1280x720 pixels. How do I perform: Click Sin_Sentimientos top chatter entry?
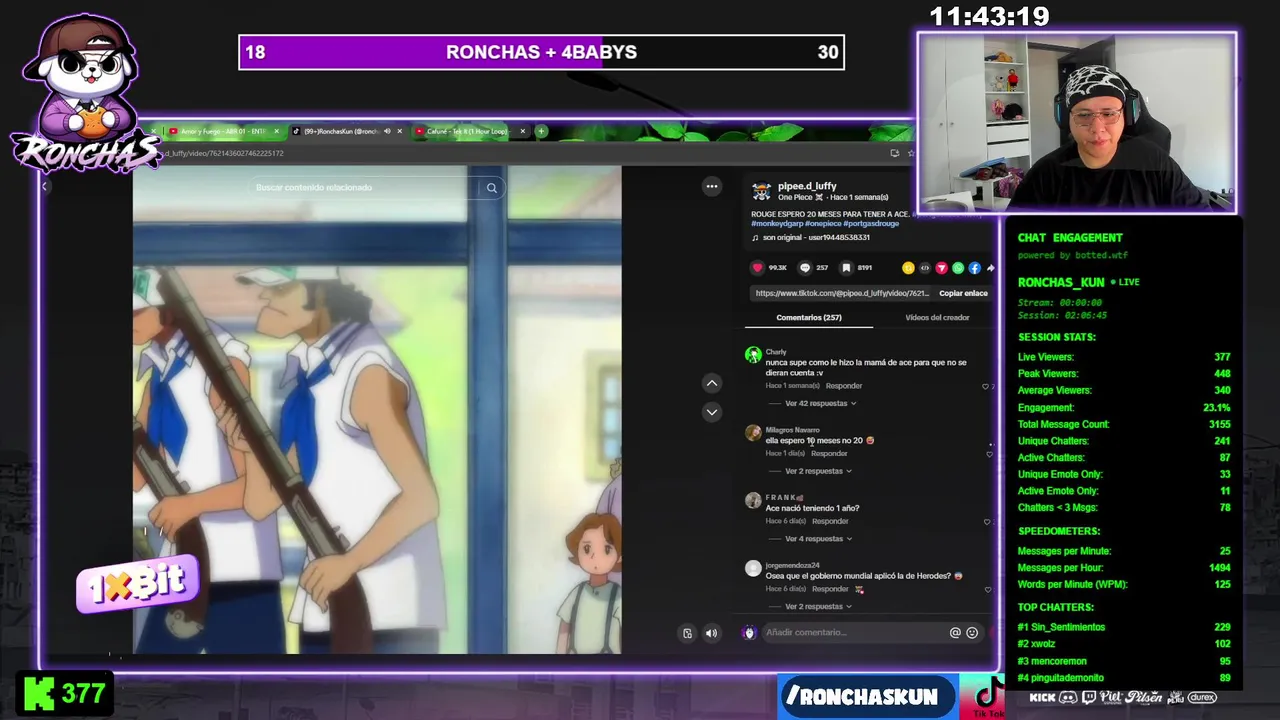(1124, 627)
